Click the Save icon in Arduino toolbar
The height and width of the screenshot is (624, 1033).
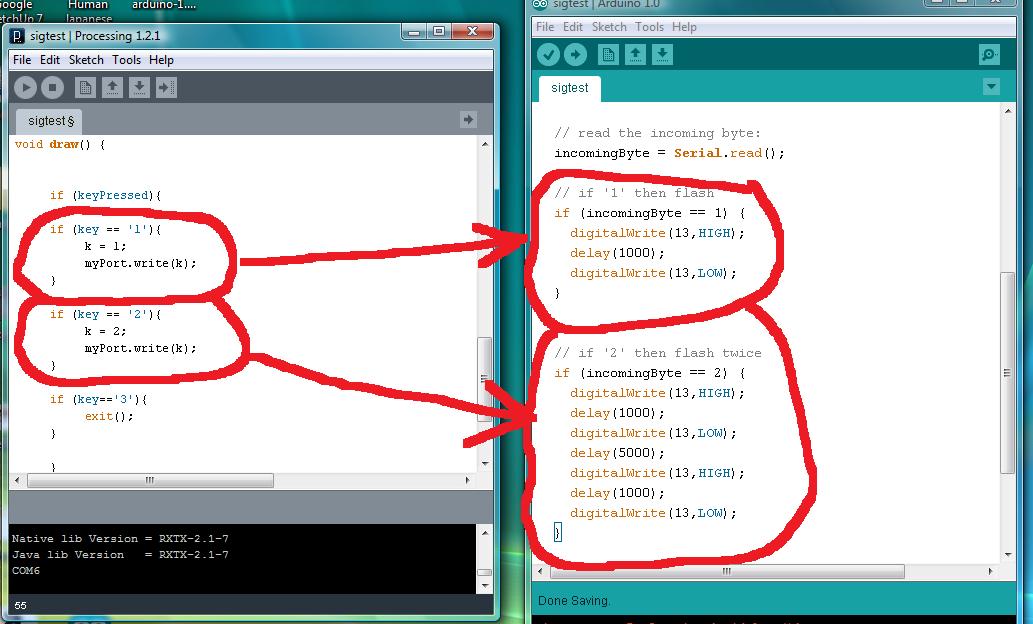(662, 55)
